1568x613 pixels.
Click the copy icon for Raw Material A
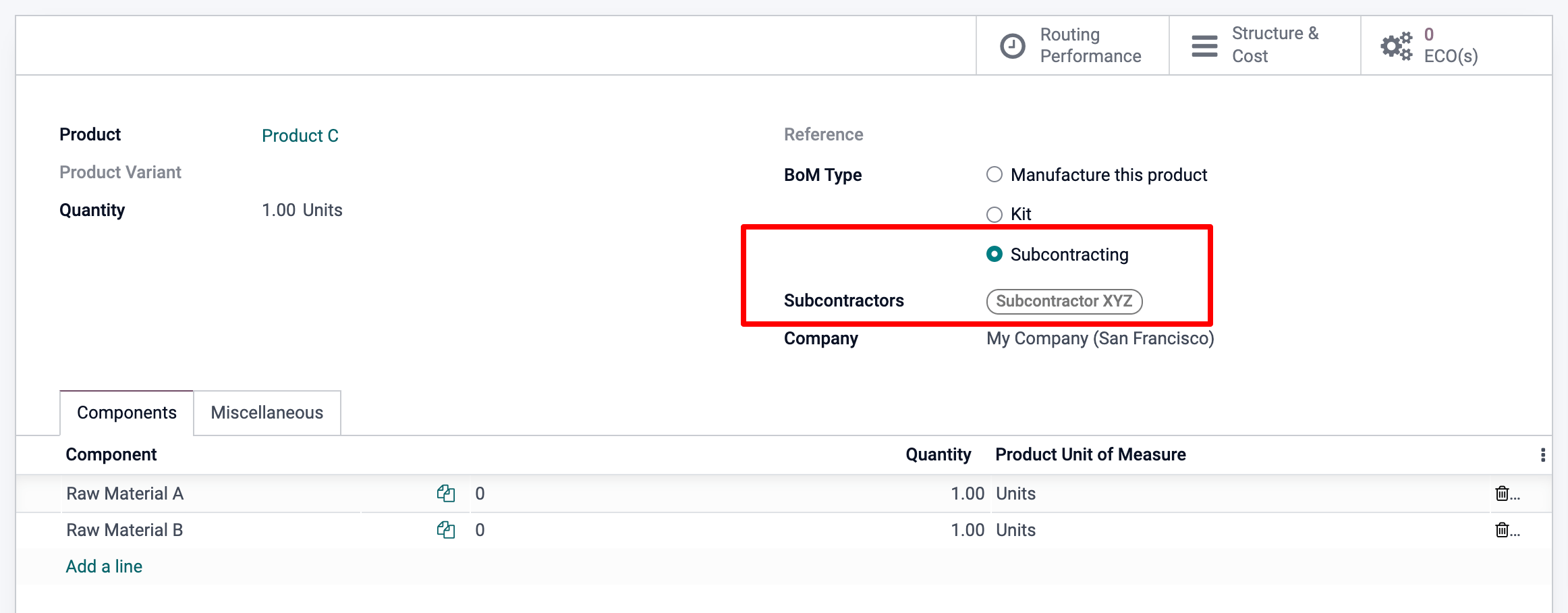click(445, 494)
